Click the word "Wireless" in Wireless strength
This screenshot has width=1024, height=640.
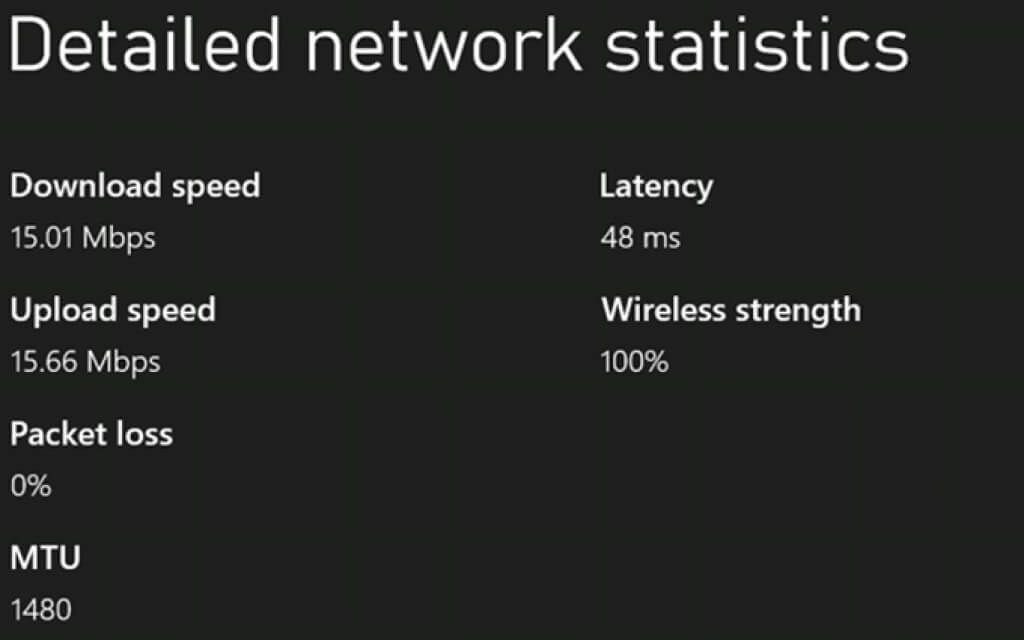click(x=663, y=310)
